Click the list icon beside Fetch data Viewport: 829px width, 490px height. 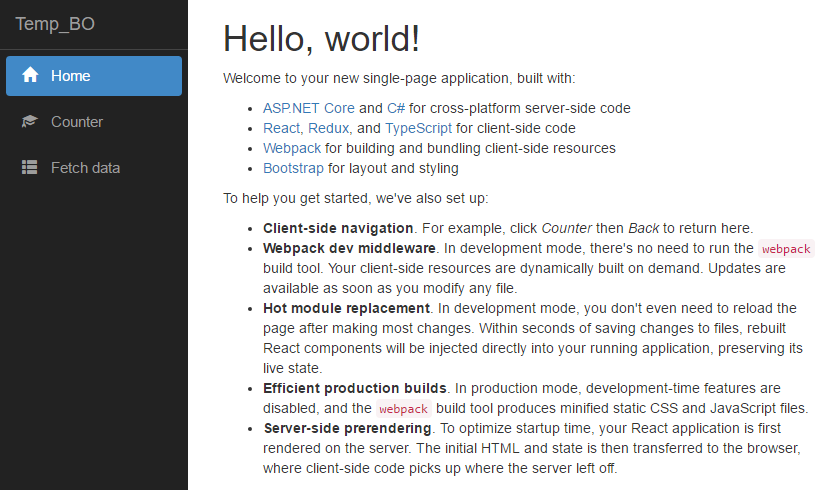point(30,168)
